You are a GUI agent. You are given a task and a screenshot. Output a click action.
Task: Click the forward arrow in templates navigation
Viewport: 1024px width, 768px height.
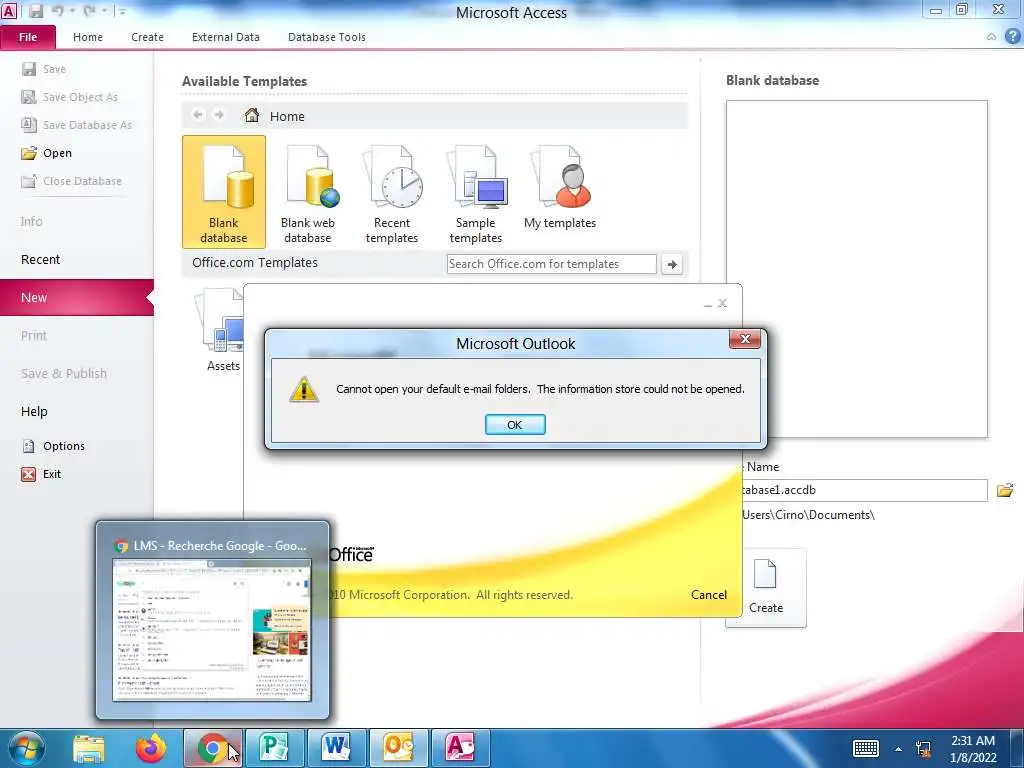coord(219,115)
